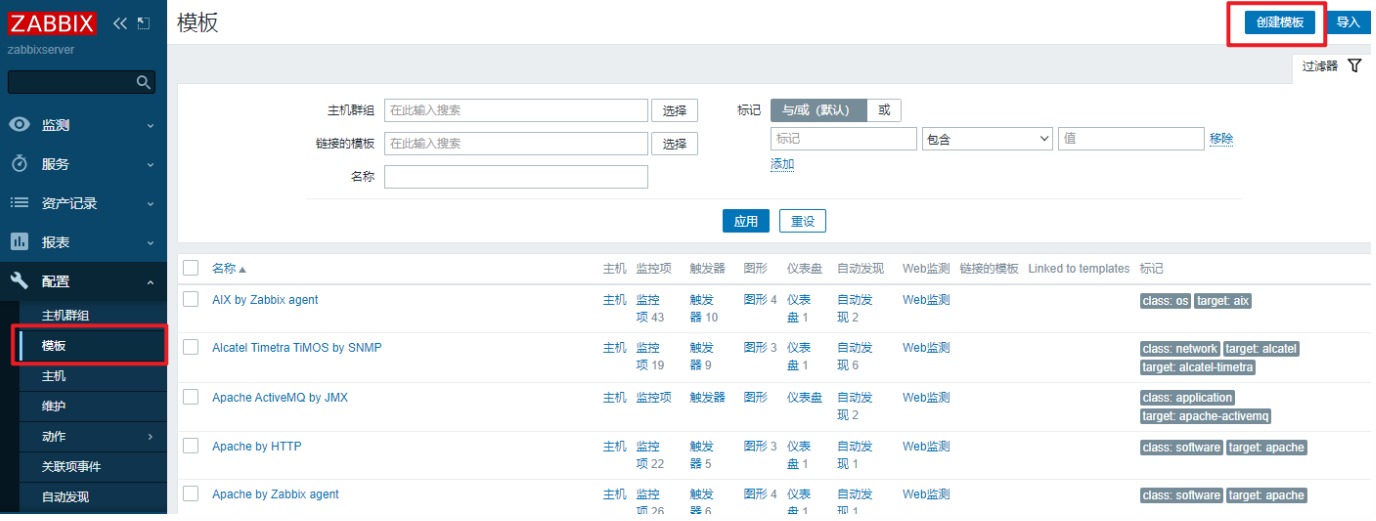Focus the 名称 filter field

516,177
